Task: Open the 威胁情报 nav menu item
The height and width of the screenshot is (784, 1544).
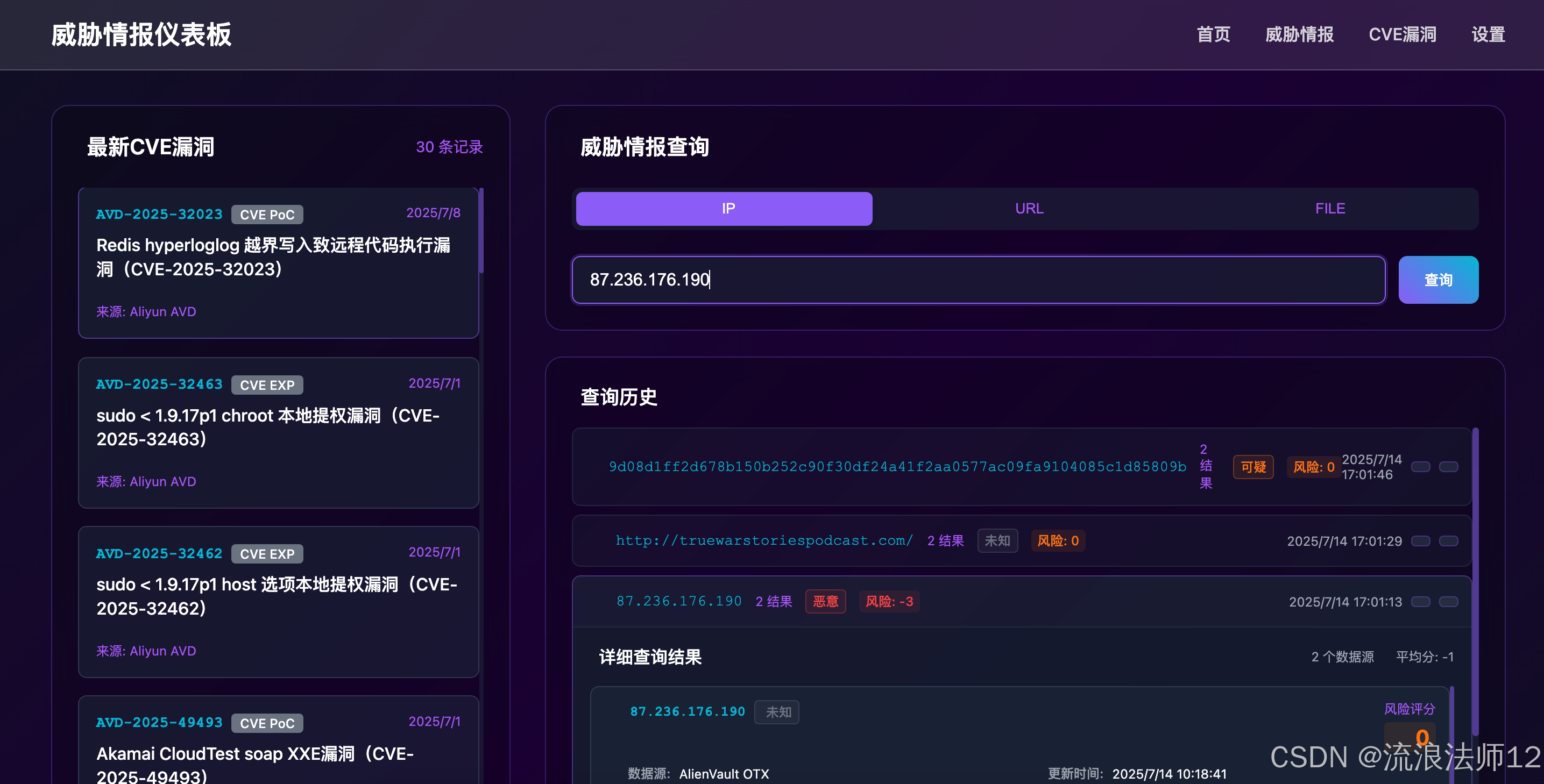Action: [1299, 35]
